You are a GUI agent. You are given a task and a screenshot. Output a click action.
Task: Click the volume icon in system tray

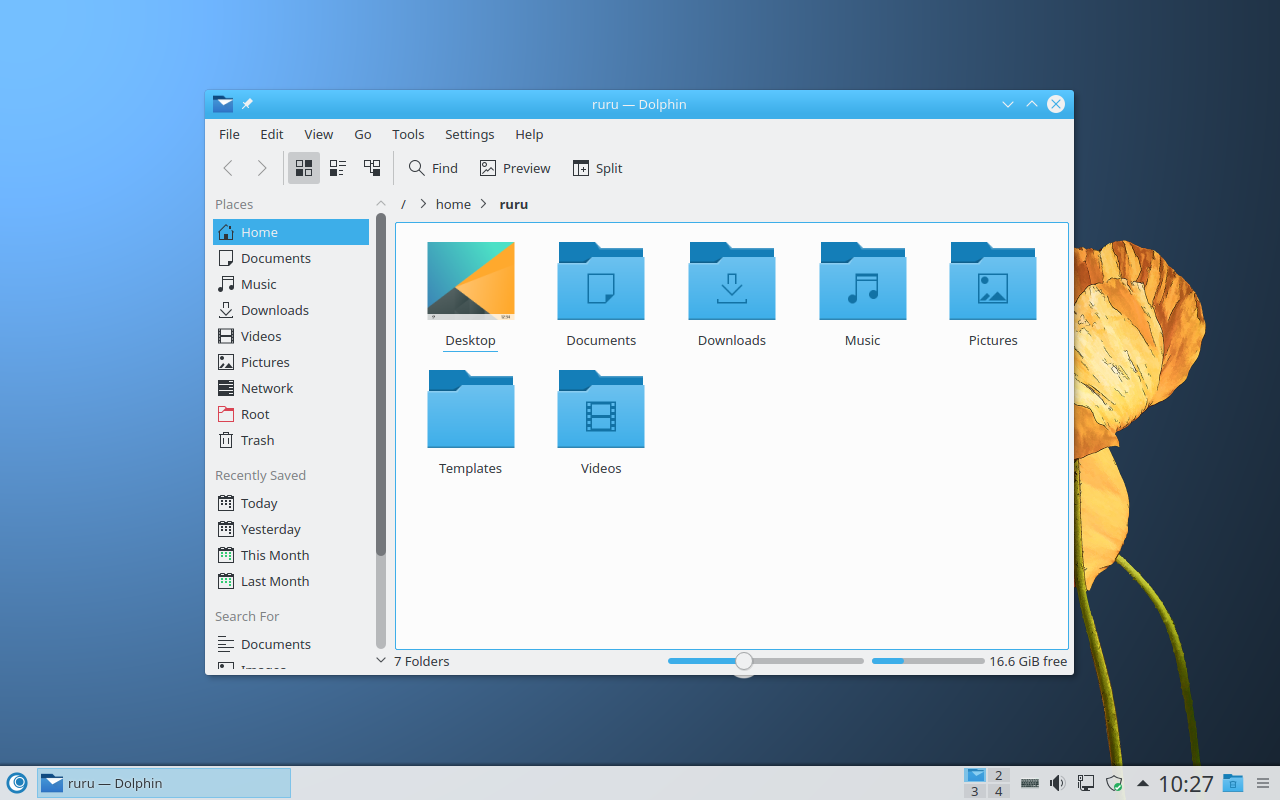point(1057,783)
